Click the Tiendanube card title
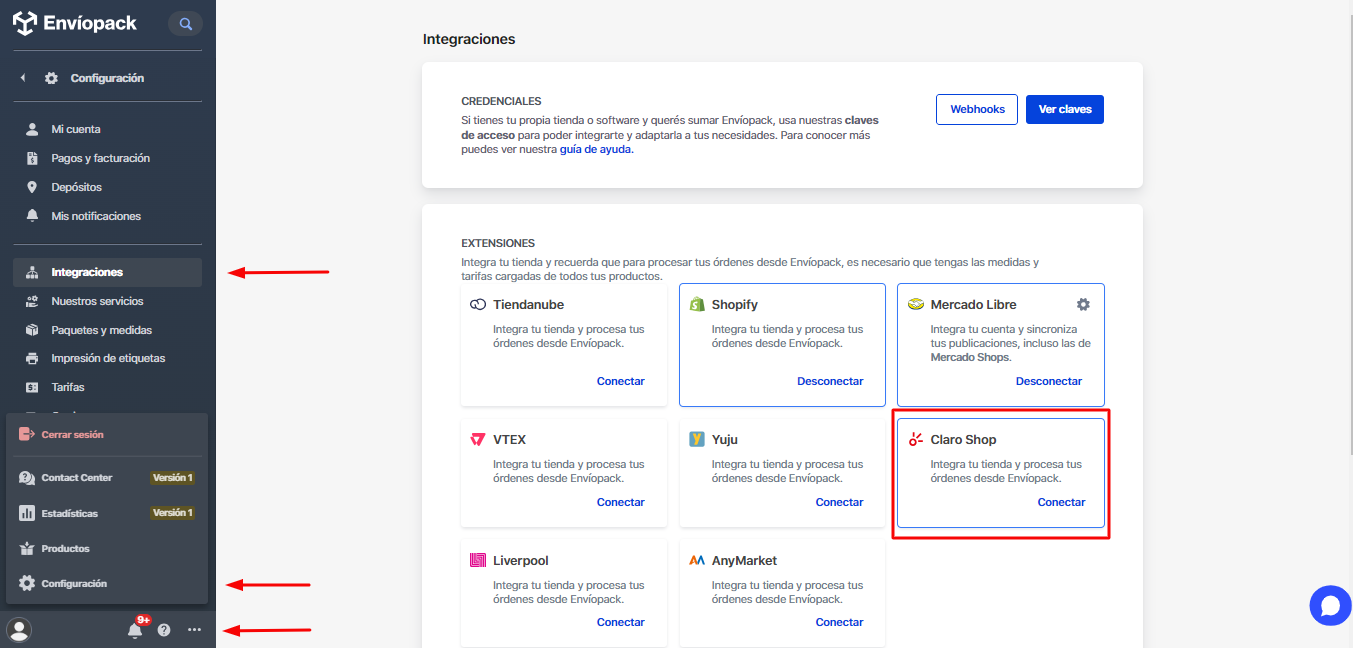Screen dimensions: 1353x648 point(528,304)
